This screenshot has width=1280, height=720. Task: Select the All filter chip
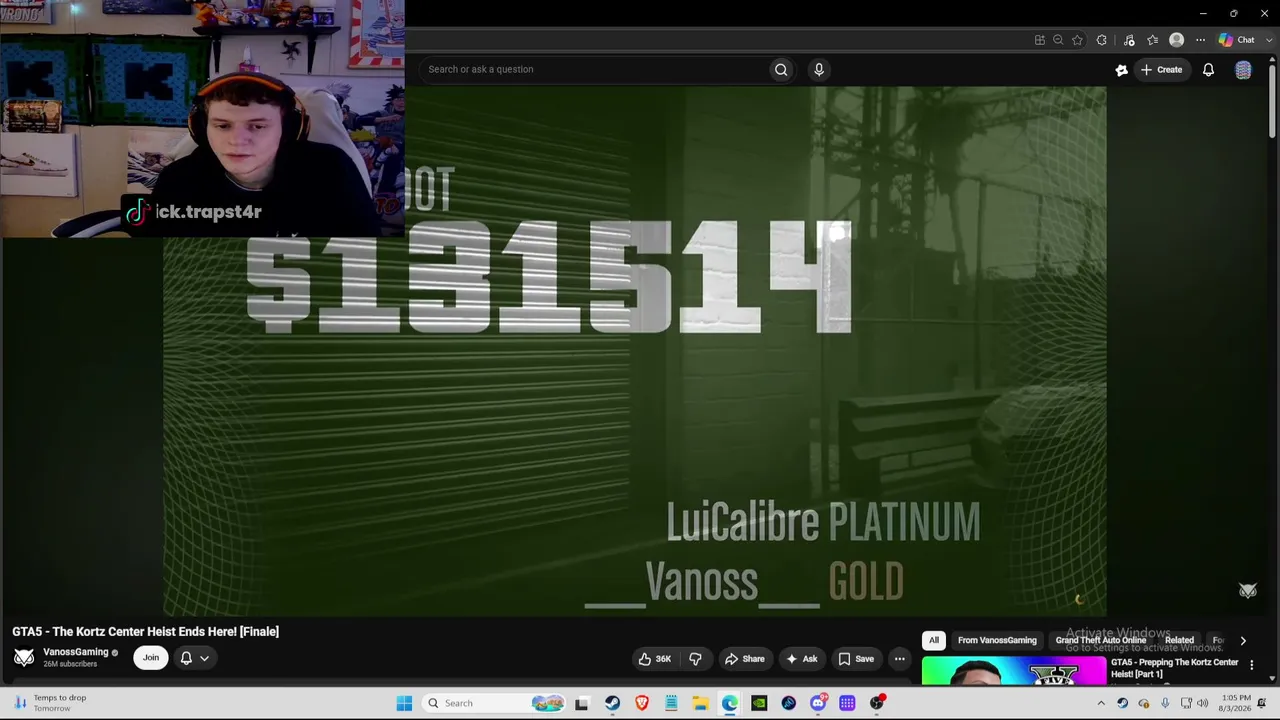[934, 640]
